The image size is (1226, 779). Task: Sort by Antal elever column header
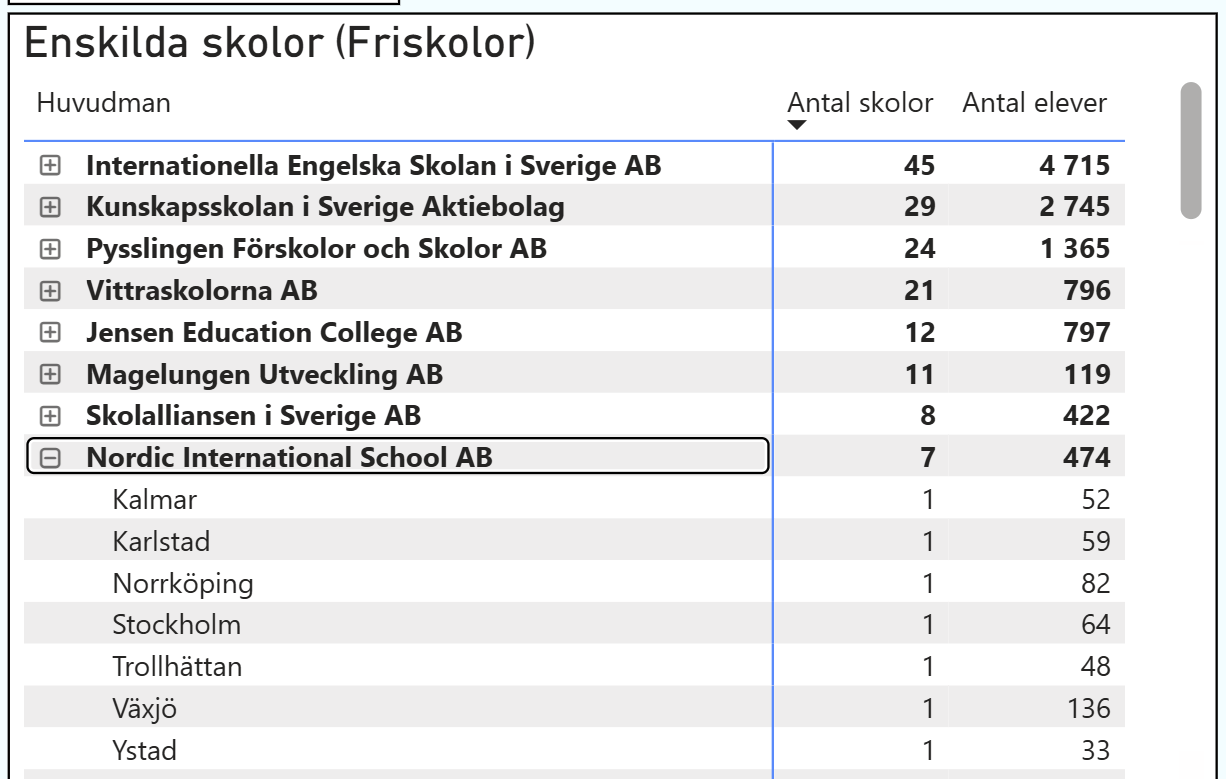point(1034,103)
